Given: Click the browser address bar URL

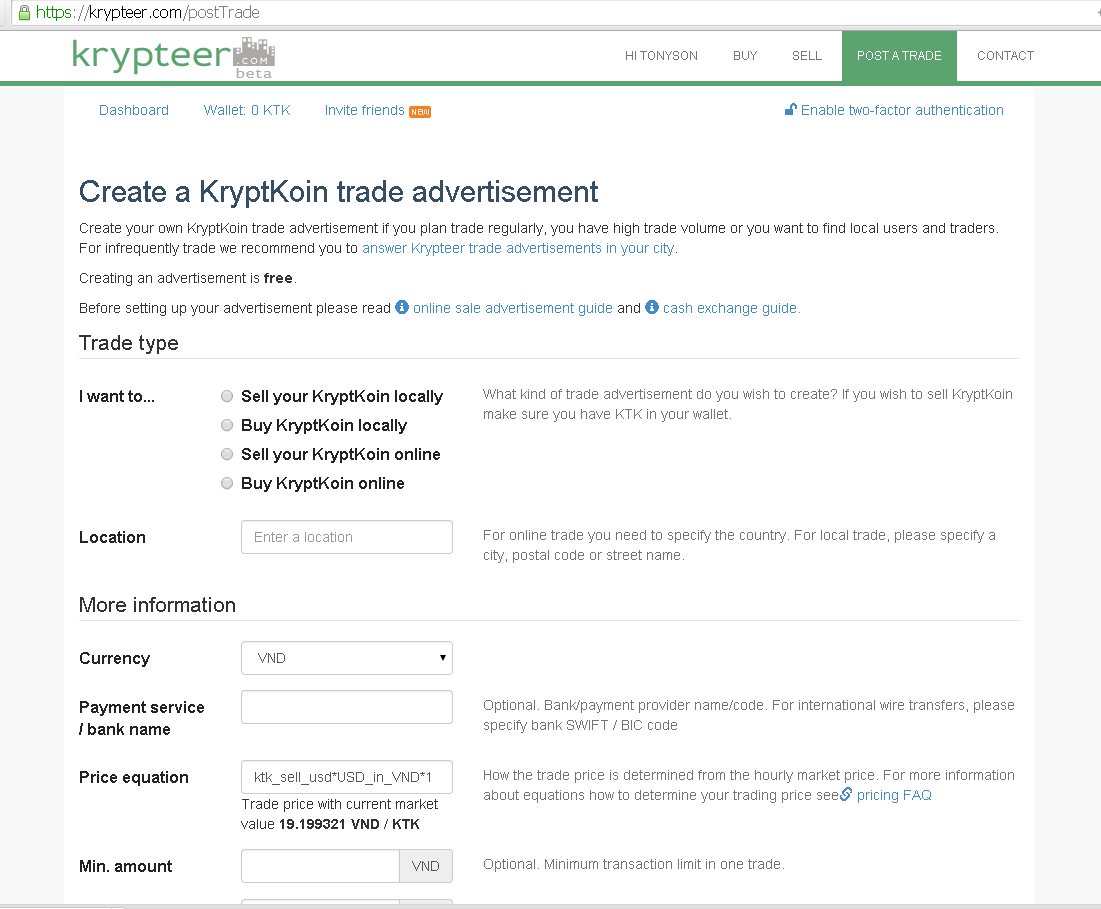Looking at the screenshot, I should tap(147, 13).
